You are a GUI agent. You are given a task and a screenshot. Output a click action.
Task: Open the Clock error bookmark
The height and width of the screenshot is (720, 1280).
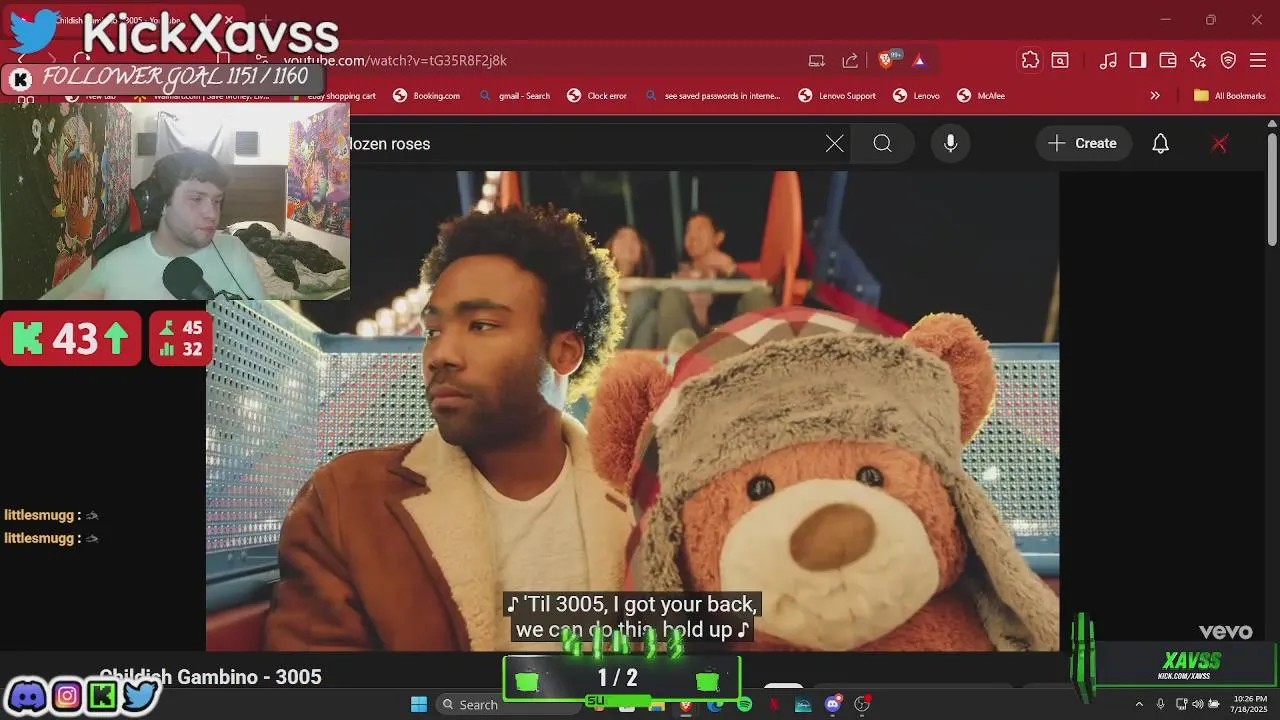tap(597, 96)
